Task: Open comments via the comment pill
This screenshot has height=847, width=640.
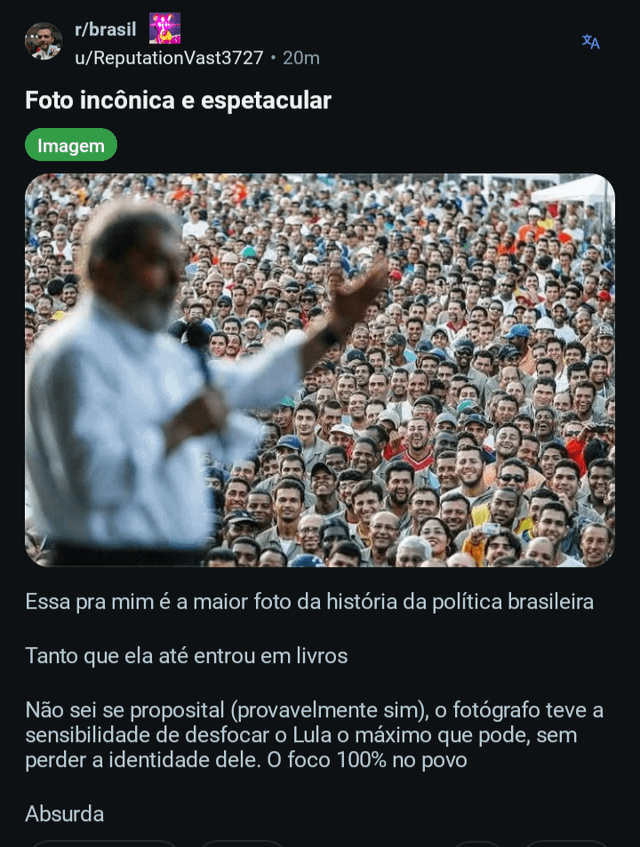Action: (x=242, y=844)
